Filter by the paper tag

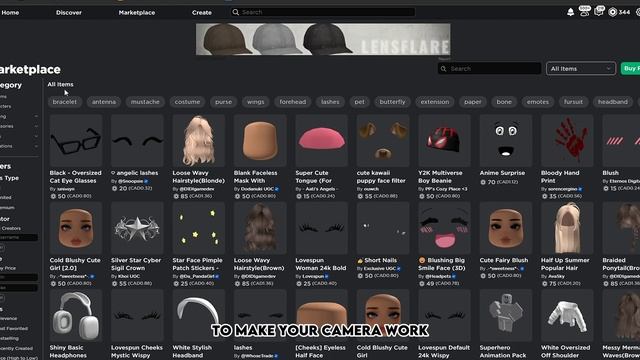click(x=473, y=102)
